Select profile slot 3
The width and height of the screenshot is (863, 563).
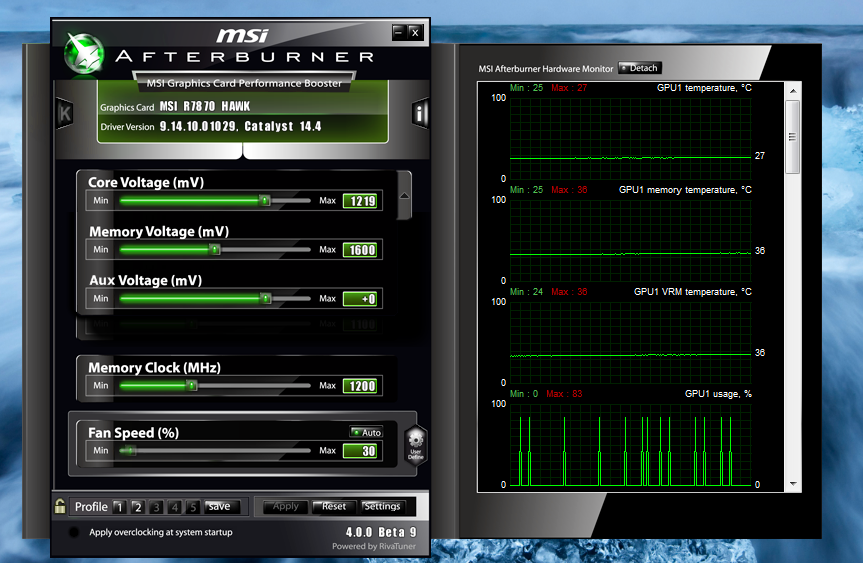point(156,507)
